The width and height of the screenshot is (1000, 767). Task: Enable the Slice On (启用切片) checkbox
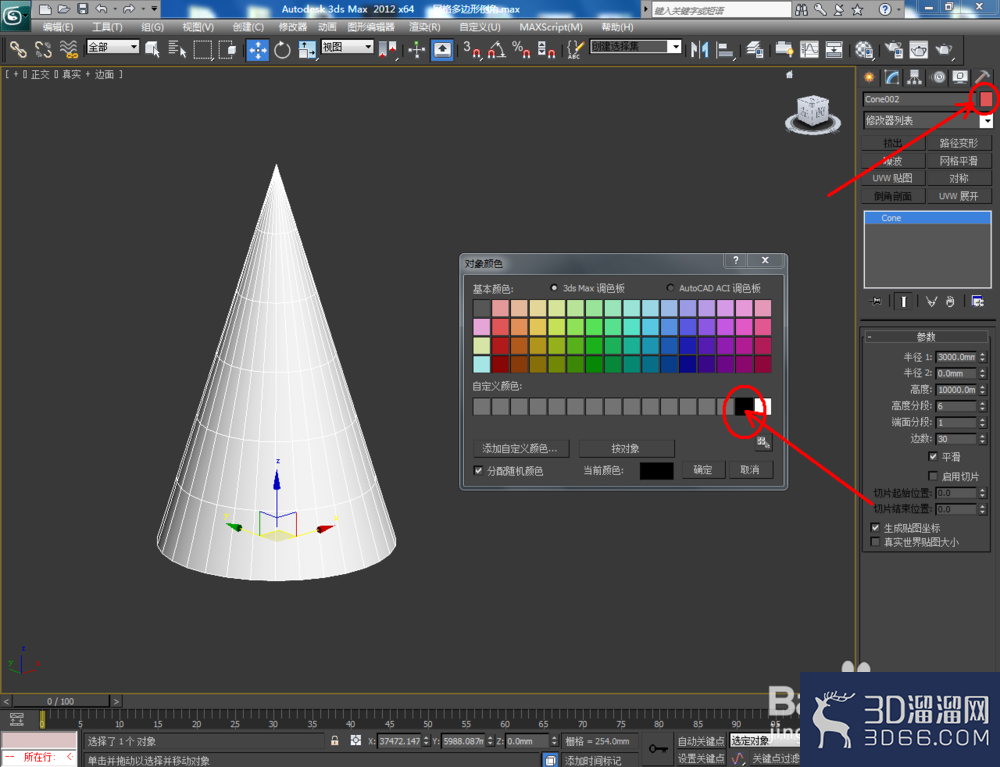click(932, 476)
